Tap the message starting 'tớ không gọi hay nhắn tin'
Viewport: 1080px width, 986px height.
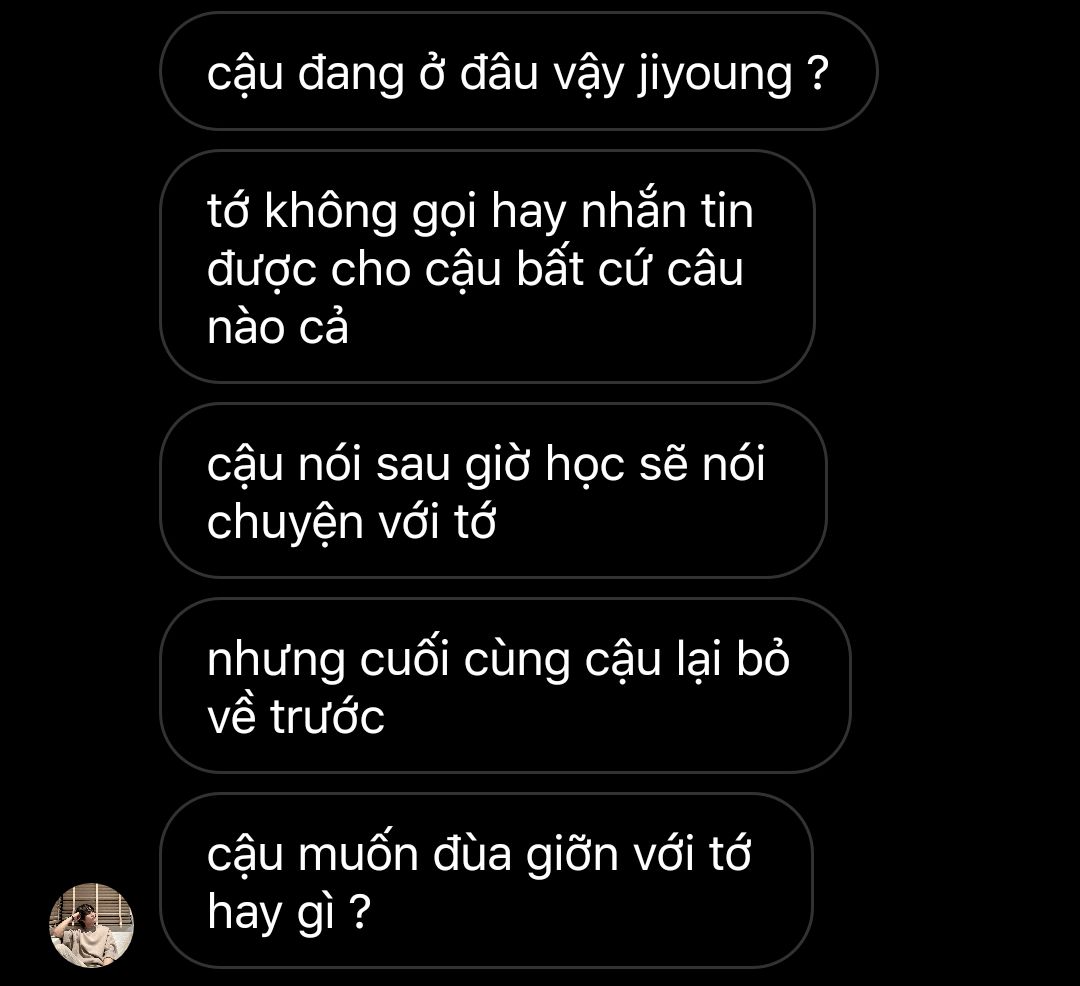487,266
